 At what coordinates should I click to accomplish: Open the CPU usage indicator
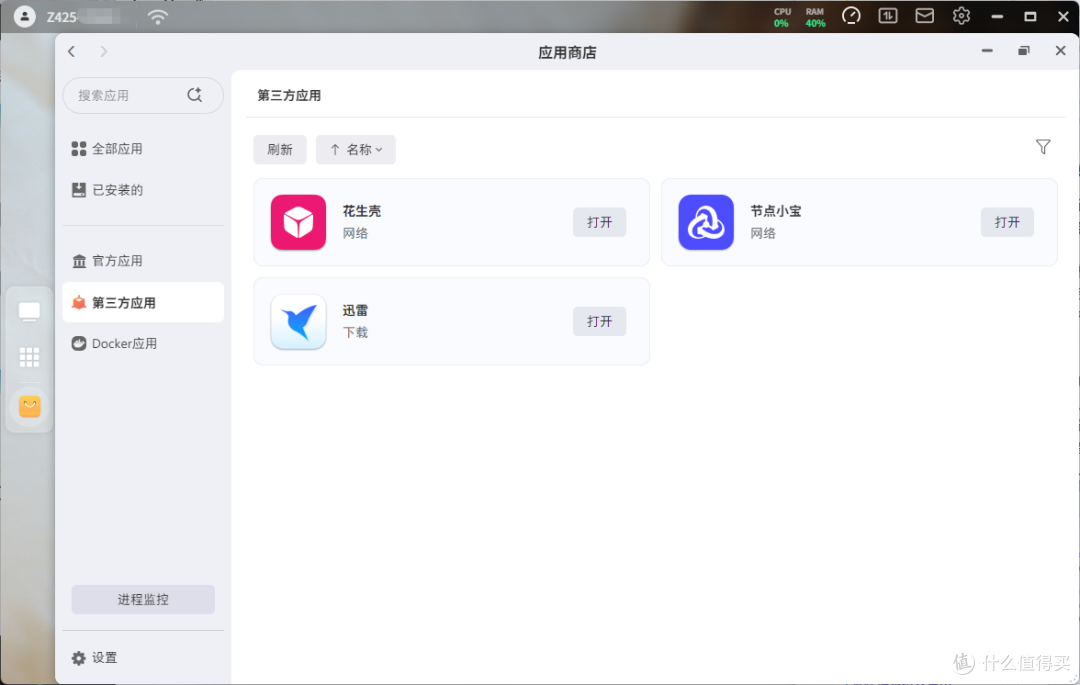(782, 17)
